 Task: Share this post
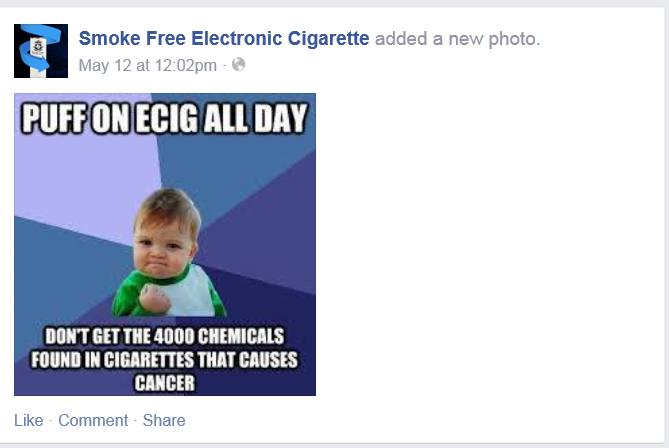[164, 420]
